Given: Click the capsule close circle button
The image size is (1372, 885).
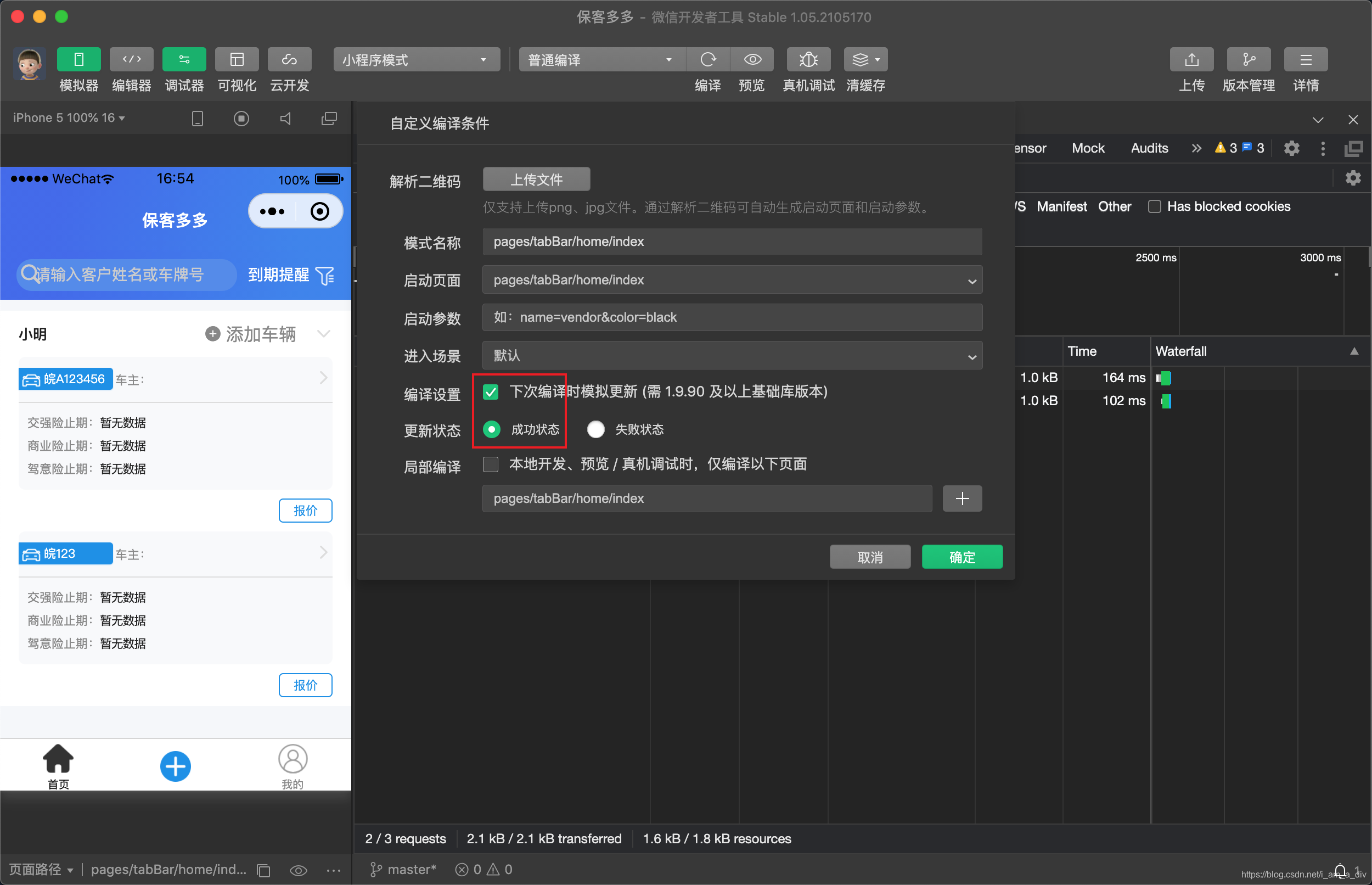Looking at the screenshot, I should click(320, 211).
